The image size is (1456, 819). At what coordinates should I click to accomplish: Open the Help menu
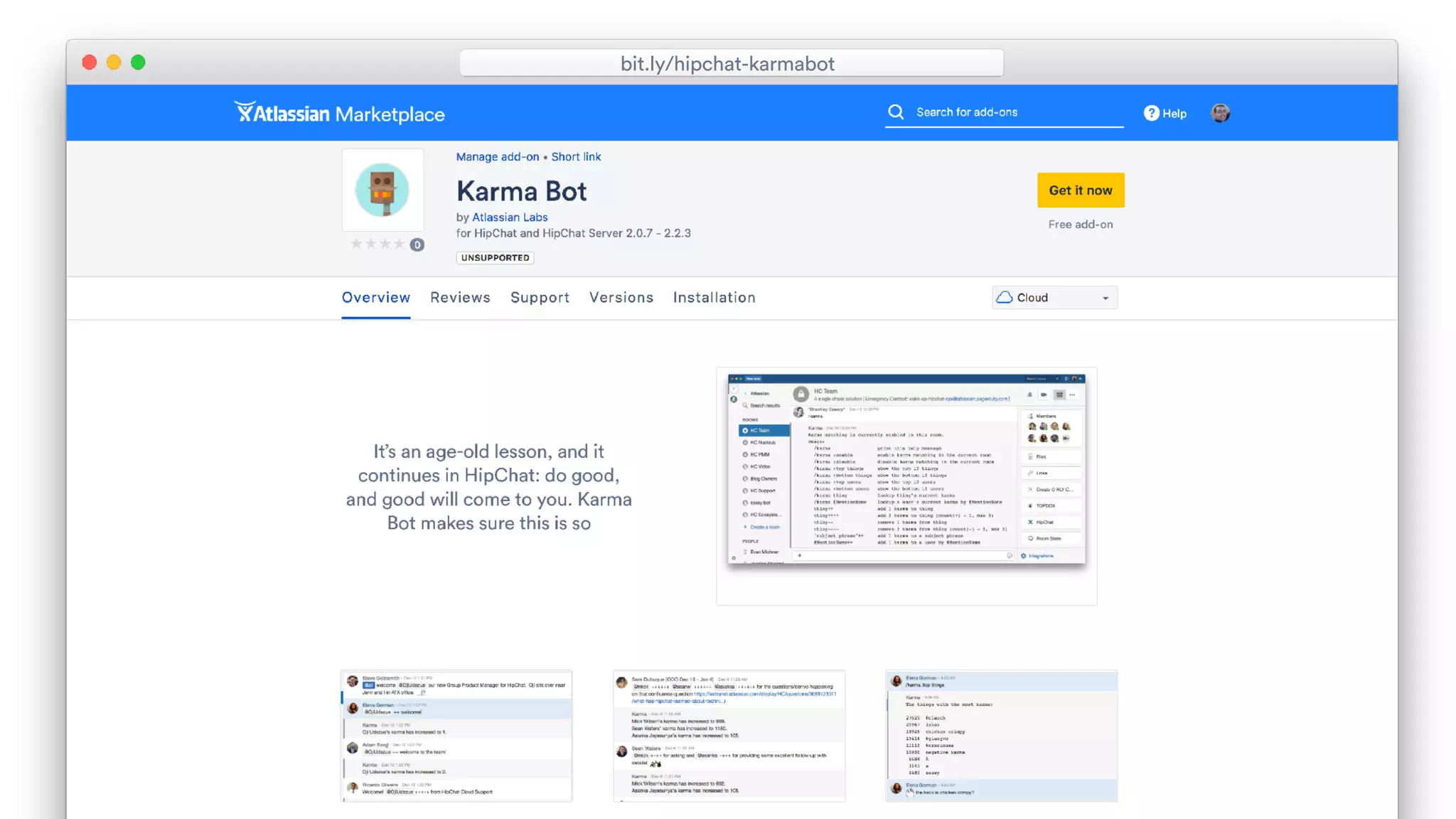[x=1165, y=113]
